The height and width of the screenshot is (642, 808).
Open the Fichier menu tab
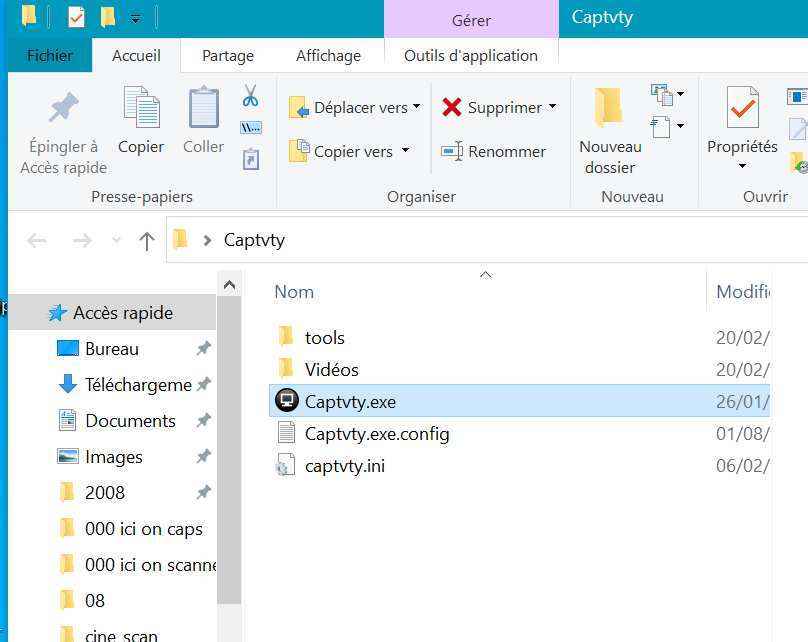point(50,55)
